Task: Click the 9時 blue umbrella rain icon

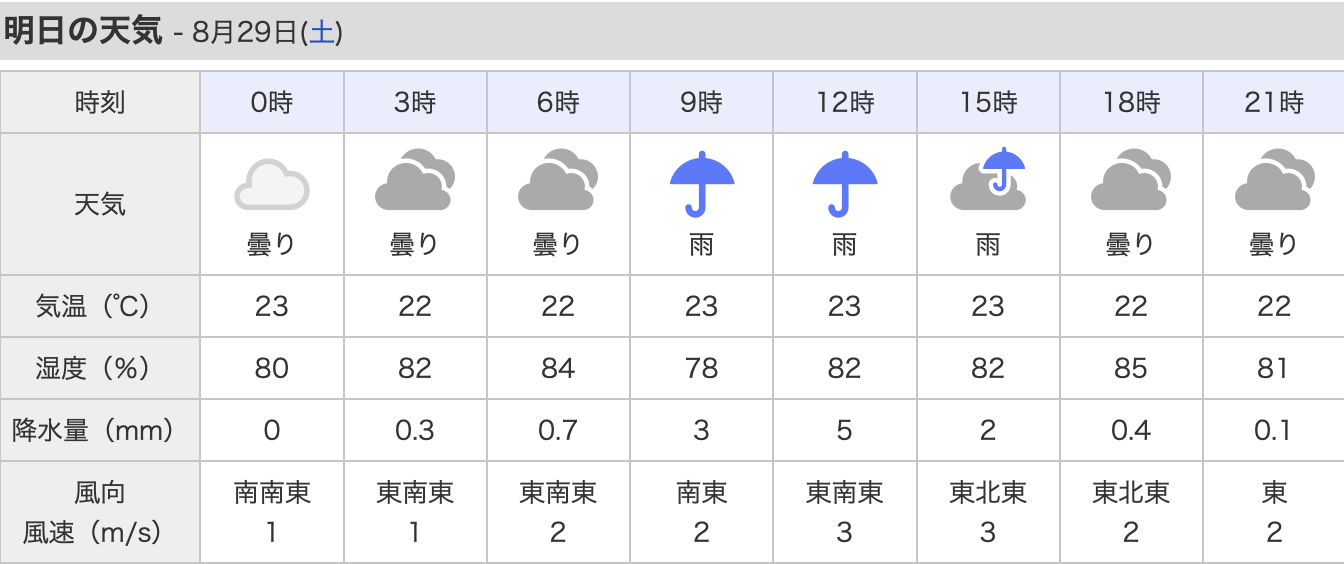Action: click(x=702, y=184)
